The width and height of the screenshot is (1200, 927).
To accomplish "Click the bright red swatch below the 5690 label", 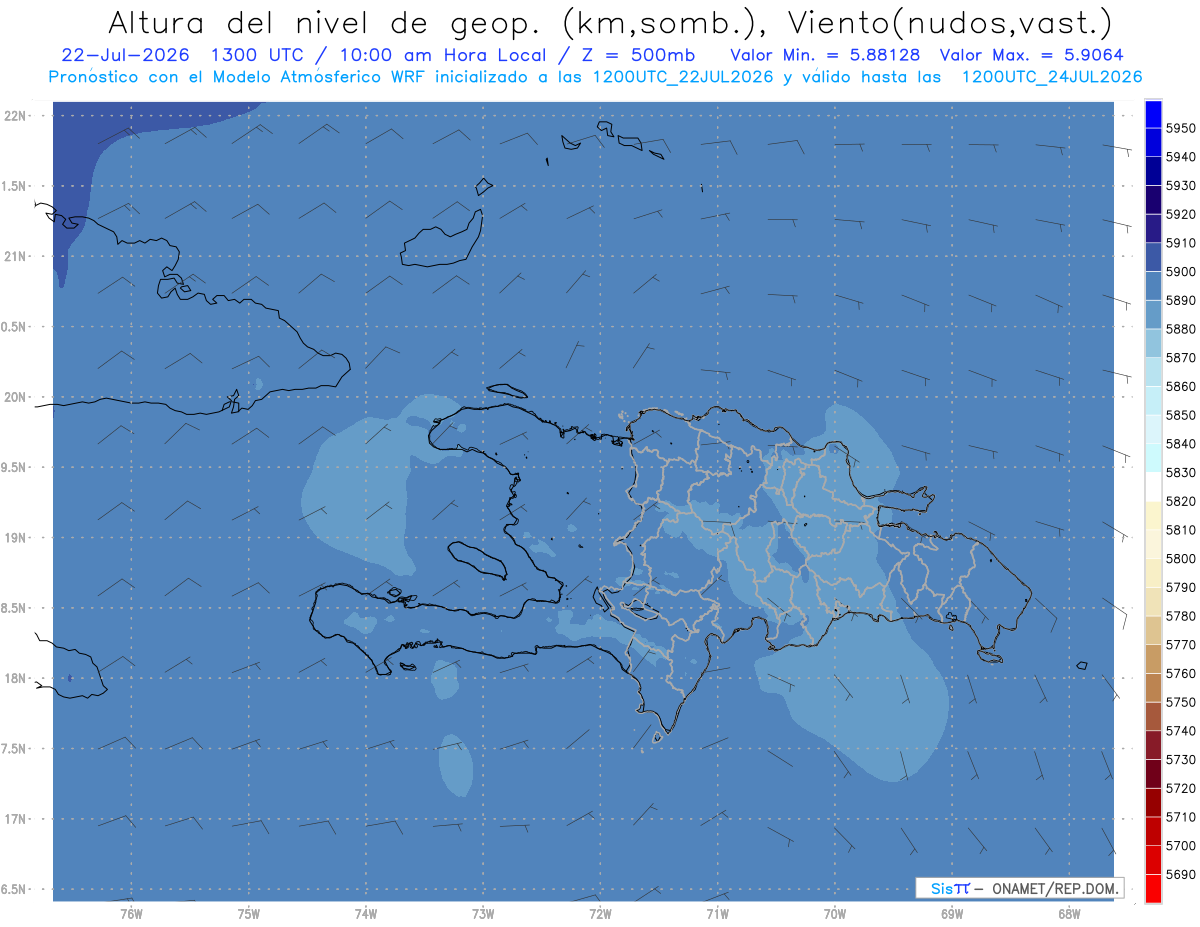I will [x=1153, y=889].
